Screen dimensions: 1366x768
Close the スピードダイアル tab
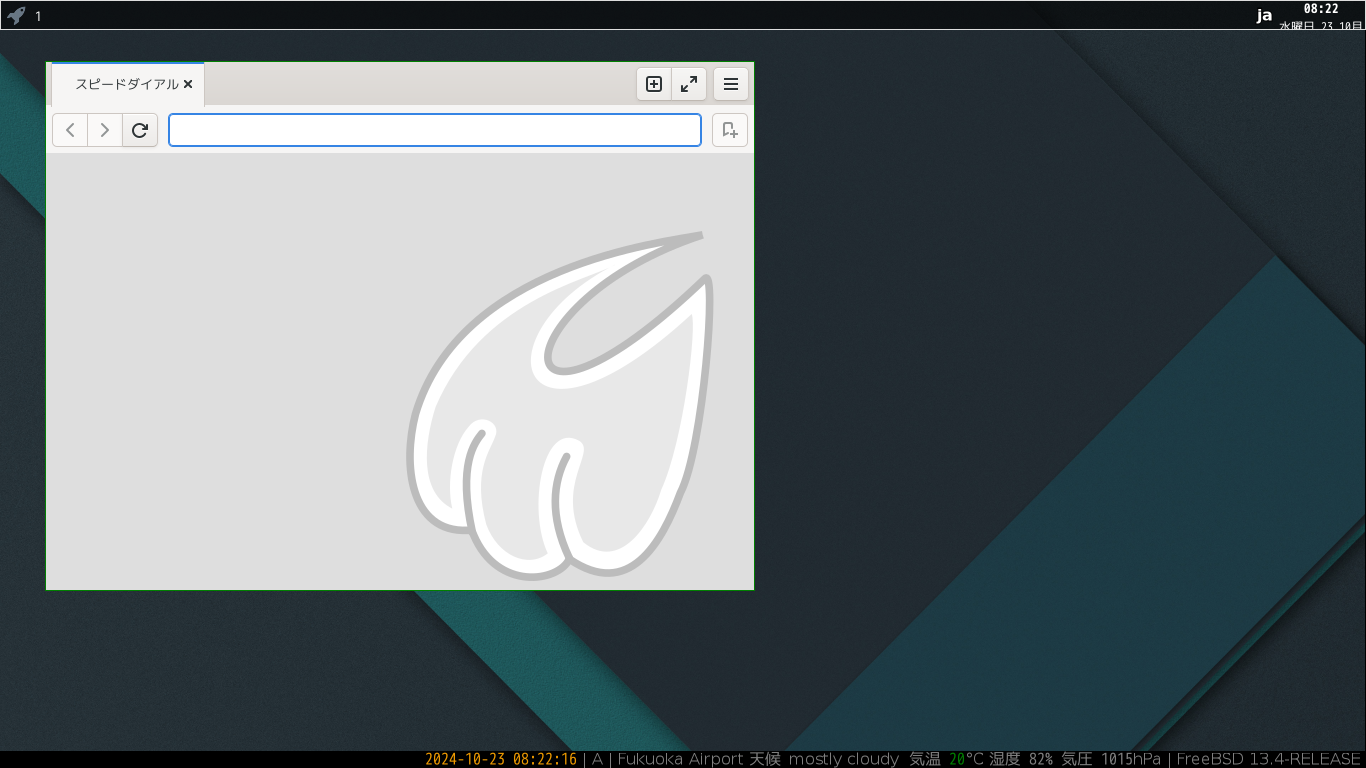pyautogui.click(x=188, y=85)
